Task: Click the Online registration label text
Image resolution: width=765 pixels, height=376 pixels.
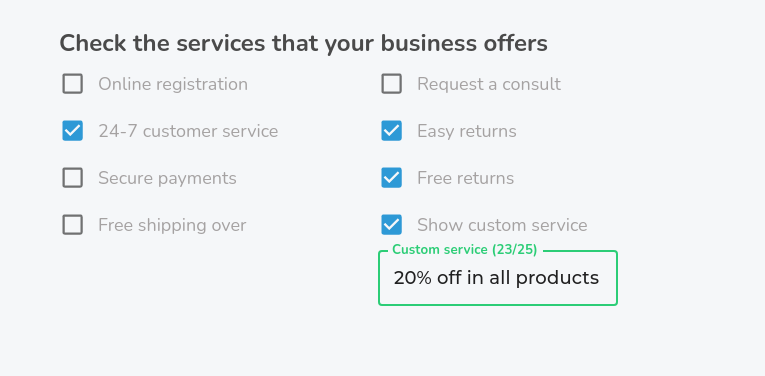Action: (173, 84)
